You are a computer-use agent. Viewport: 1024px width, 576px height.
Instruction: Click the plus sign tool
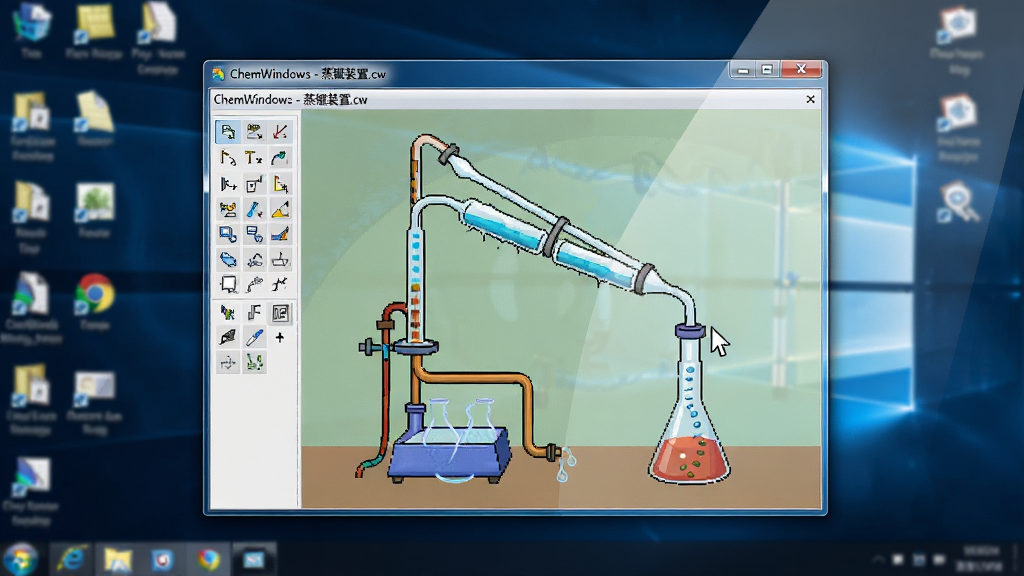tap(280, 338)
